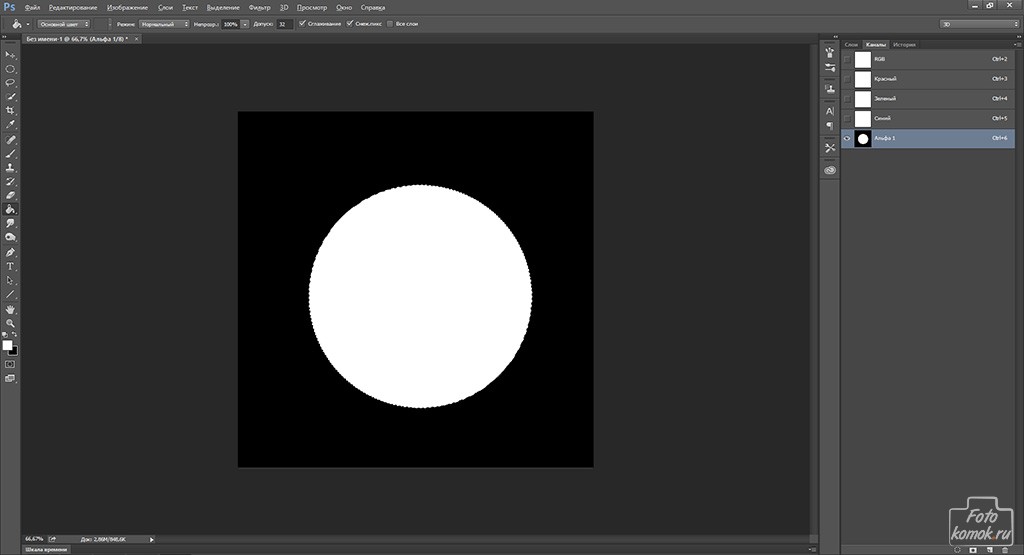Image resolution: width=1024 pixels, height=555 pixels.
Task: Pick the Crop tool
Action: (x=11, y=110)
